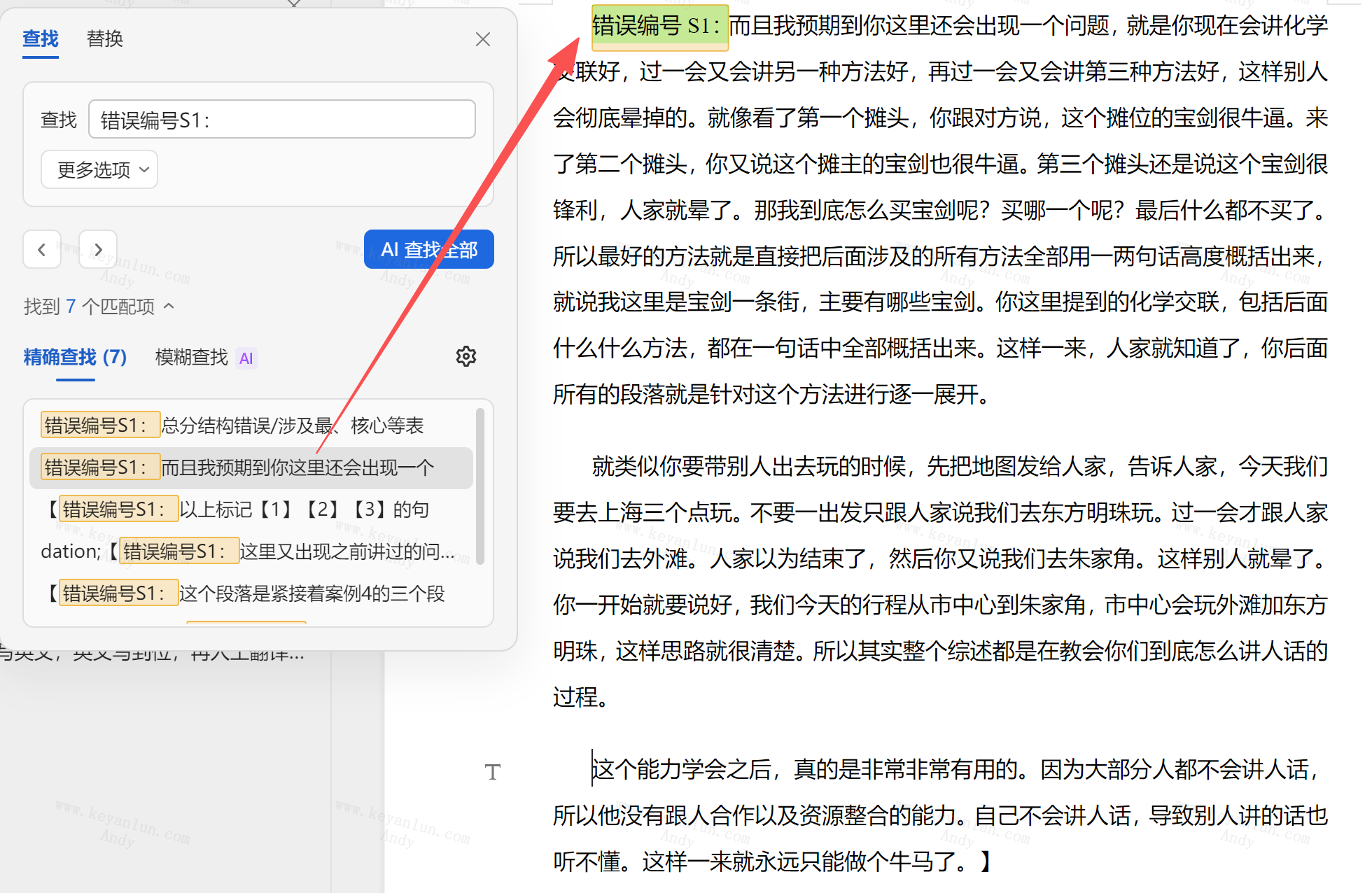The image size is (1372, 893).
Task: Open search settings gear icon
Action: tap(466, 356)
